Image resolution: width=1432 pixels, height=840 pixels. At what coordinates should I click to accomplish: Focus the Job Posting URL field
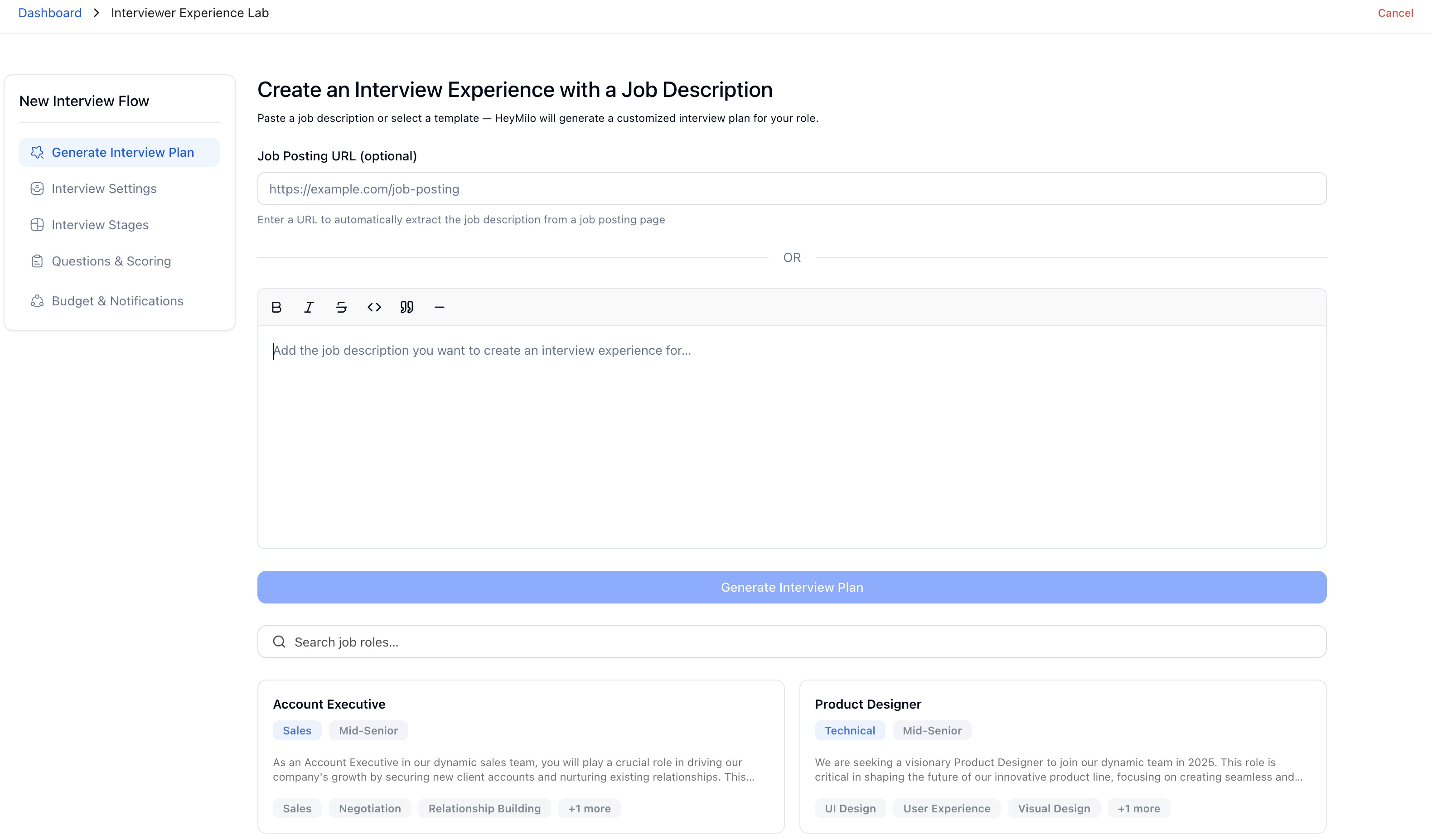792,188
